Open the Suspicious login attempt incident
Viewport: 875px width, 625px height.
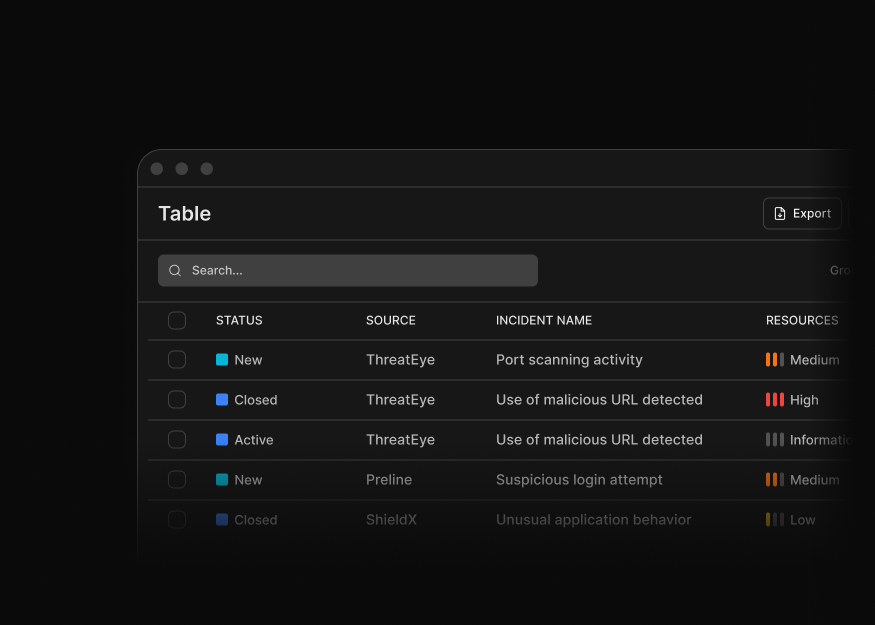point(579,480)
